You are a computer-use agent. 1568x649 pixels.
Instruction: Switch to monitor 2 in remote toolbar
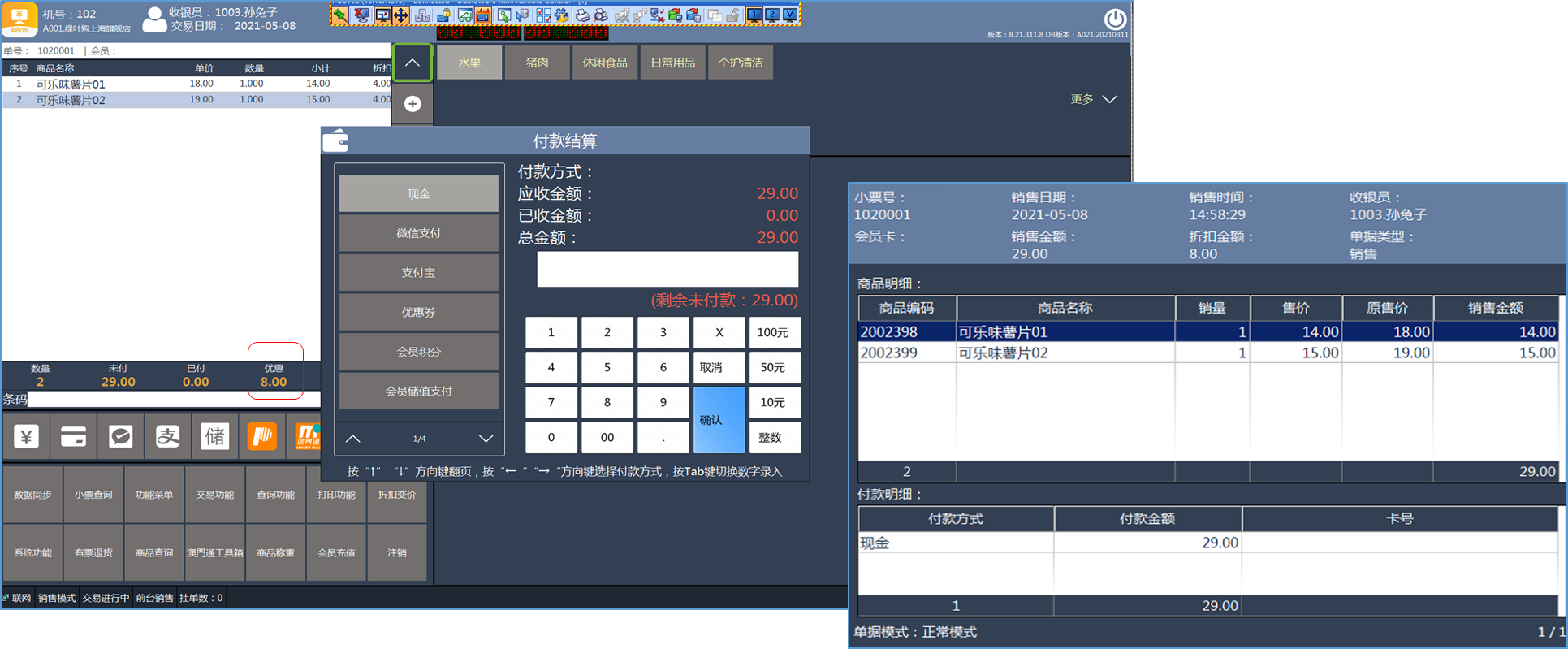[x=772, y=15]
